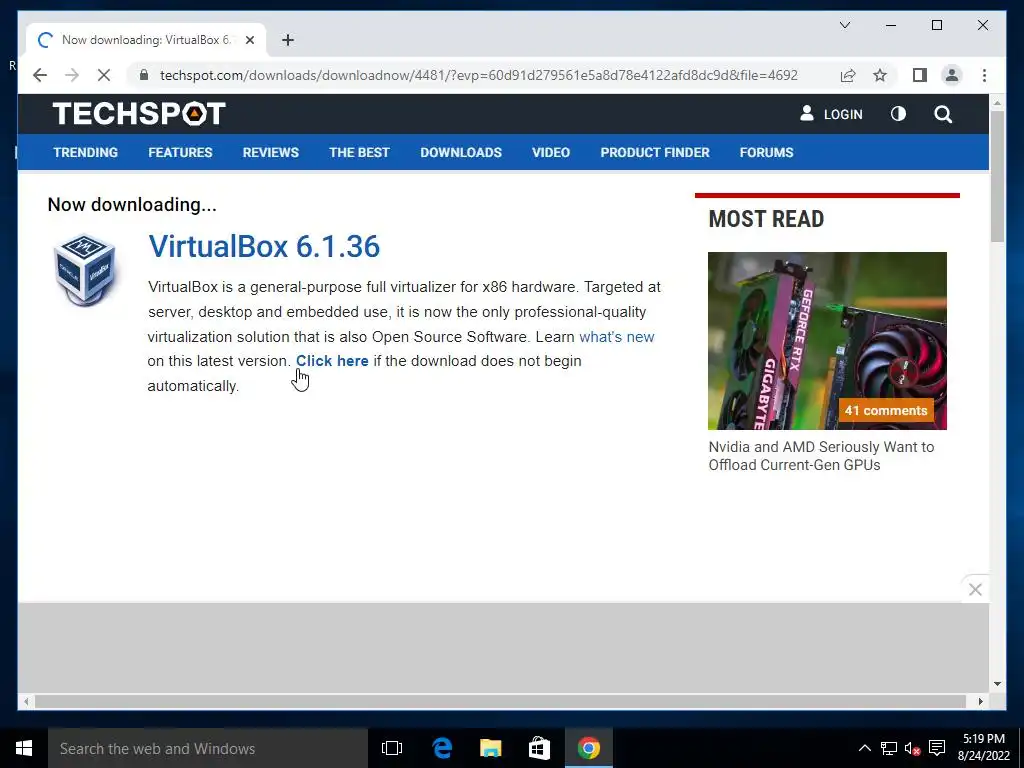Screen dimensions: 1024x768
Task: Click the address bar URL
Action: 479,75
